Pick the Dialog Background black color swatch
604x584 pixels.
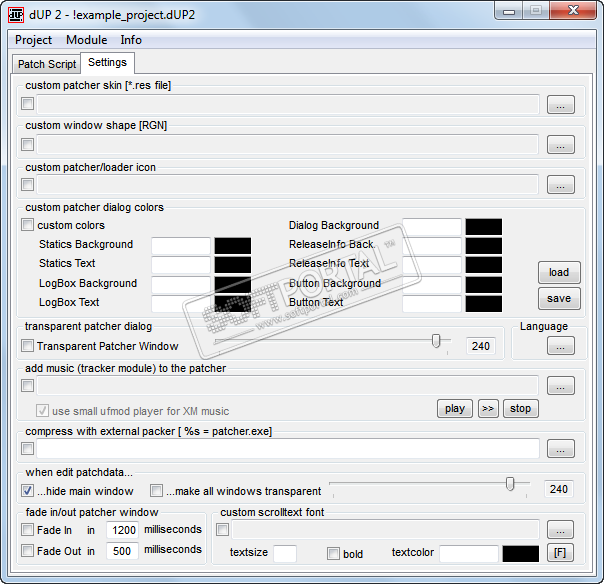point(483,227)
